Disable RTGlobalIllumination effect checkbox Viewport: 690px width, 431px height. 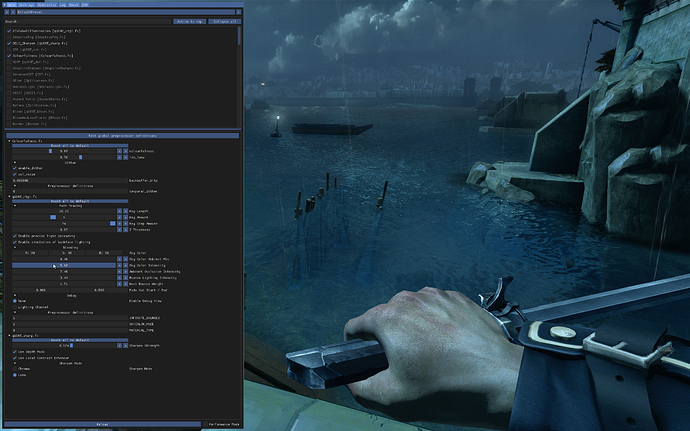click(9, 31)
